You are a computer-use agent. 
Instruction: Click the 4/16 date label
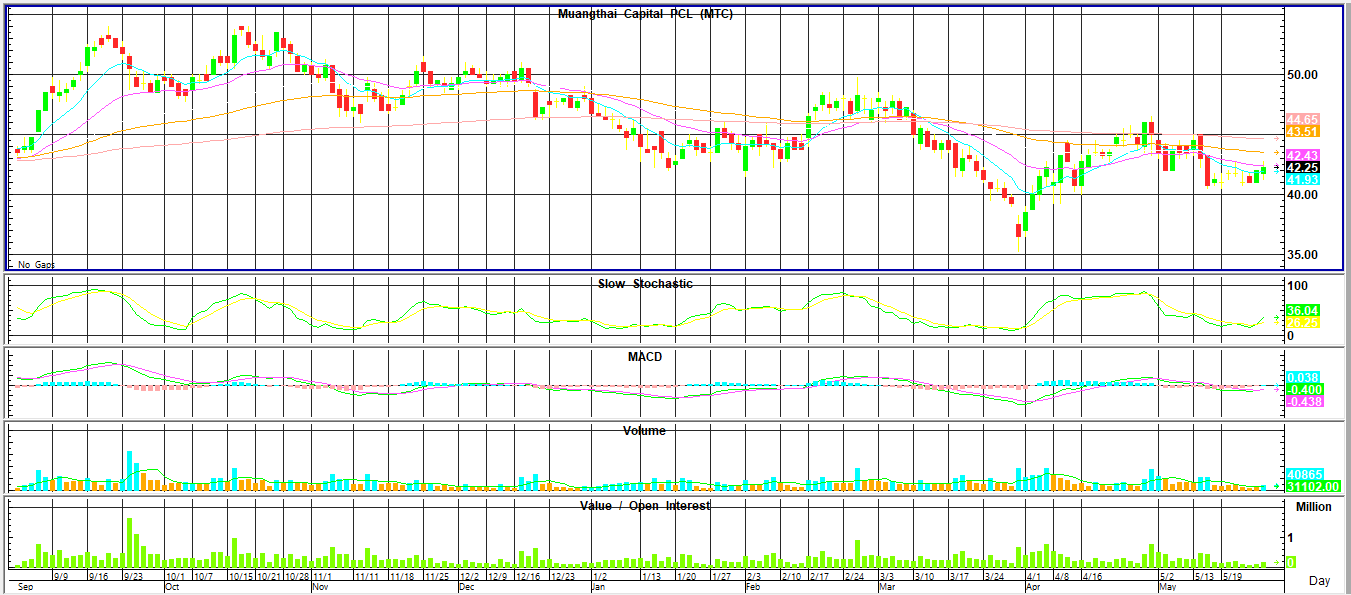click(1093, 577)
